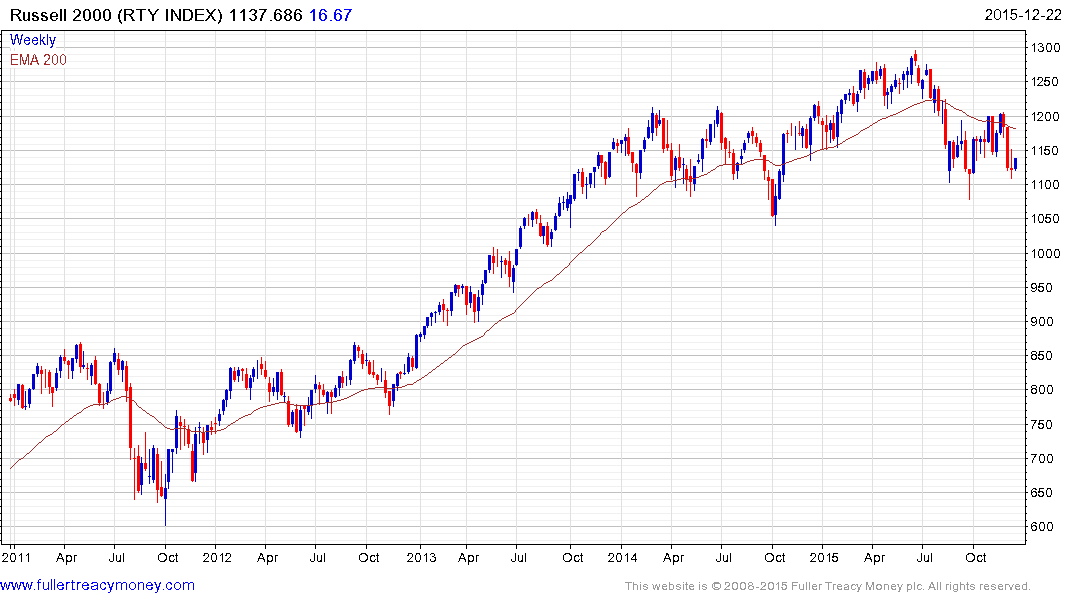This screenshot has width=1075, height=600.
Task: Click the Apr label following 2011
Action: coord(67,558)
